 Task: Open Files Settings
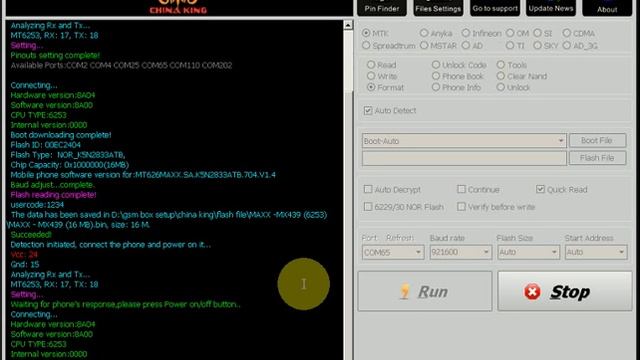[x=438, y=8]
